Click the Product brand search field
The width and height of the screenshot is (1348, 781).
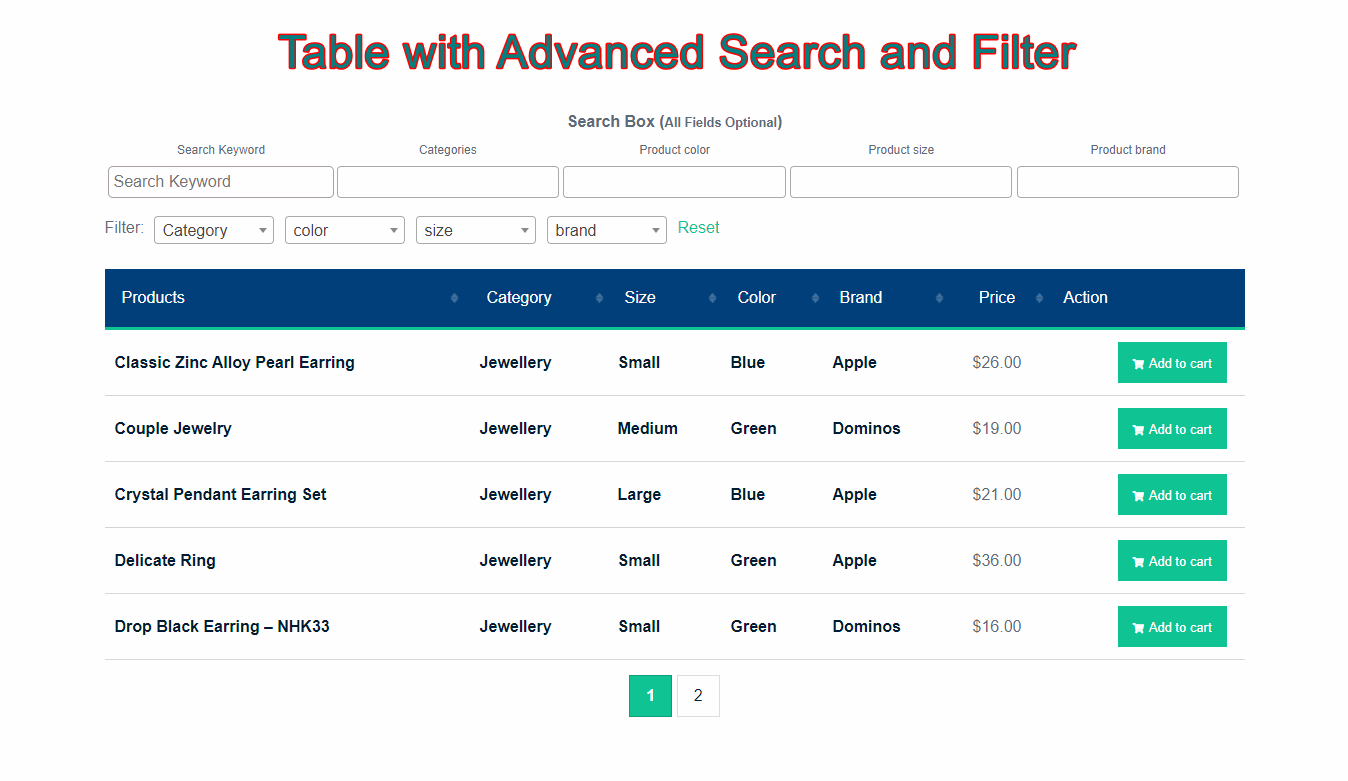pos(1128,182)
